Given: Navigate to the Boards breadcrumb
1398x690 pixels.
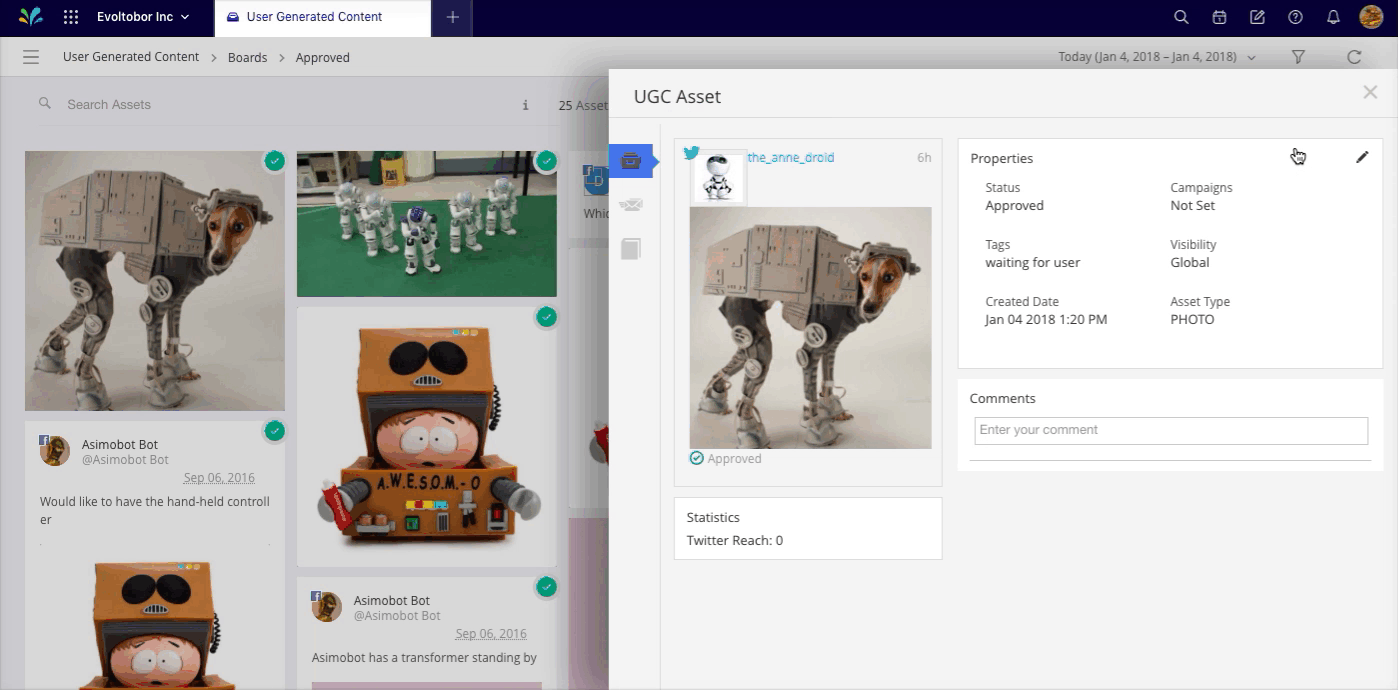Looking at the screenshot, I should point(247,58).
